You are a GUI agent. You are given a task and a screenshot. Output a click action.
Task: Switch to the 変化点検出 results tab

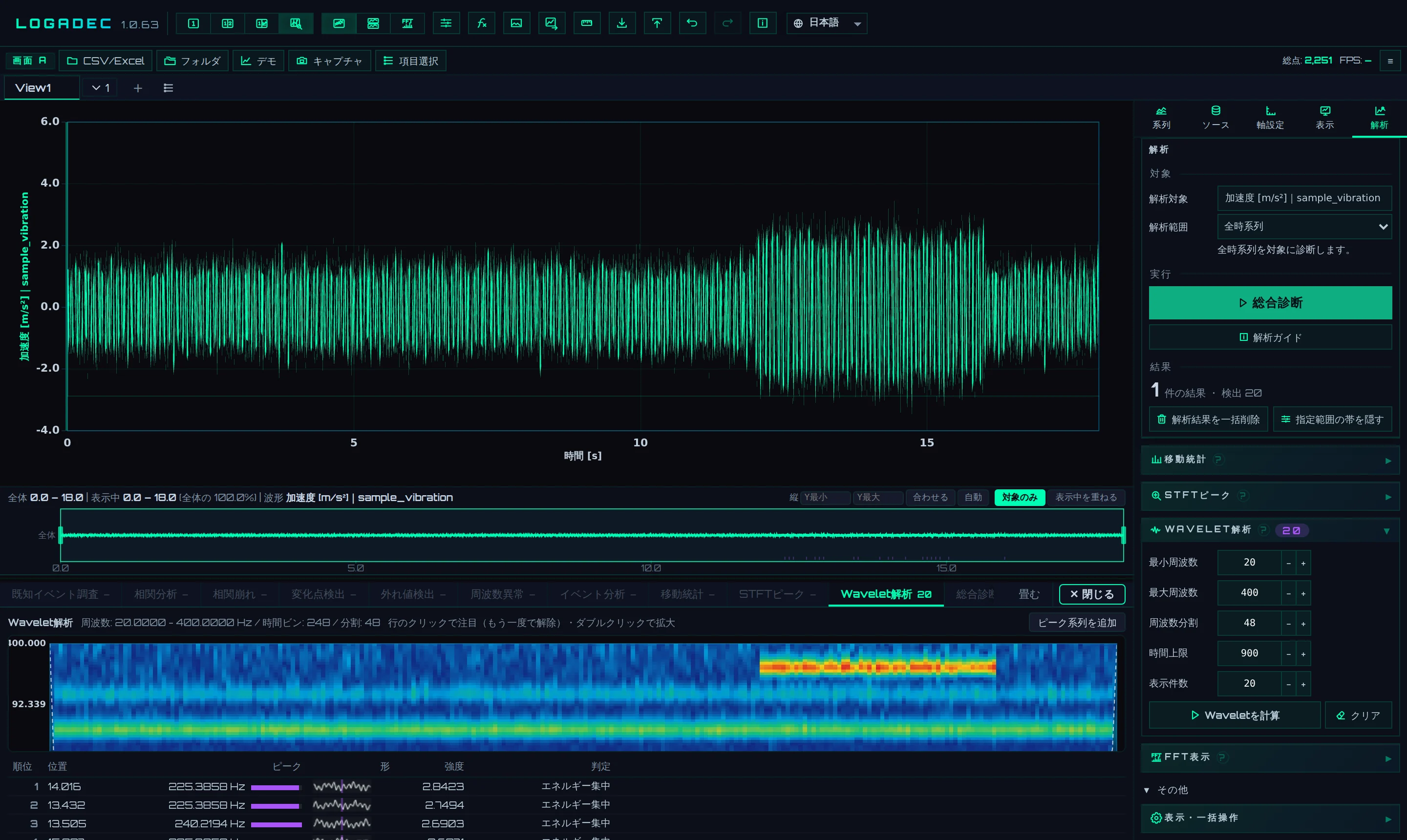pos(323,594)
